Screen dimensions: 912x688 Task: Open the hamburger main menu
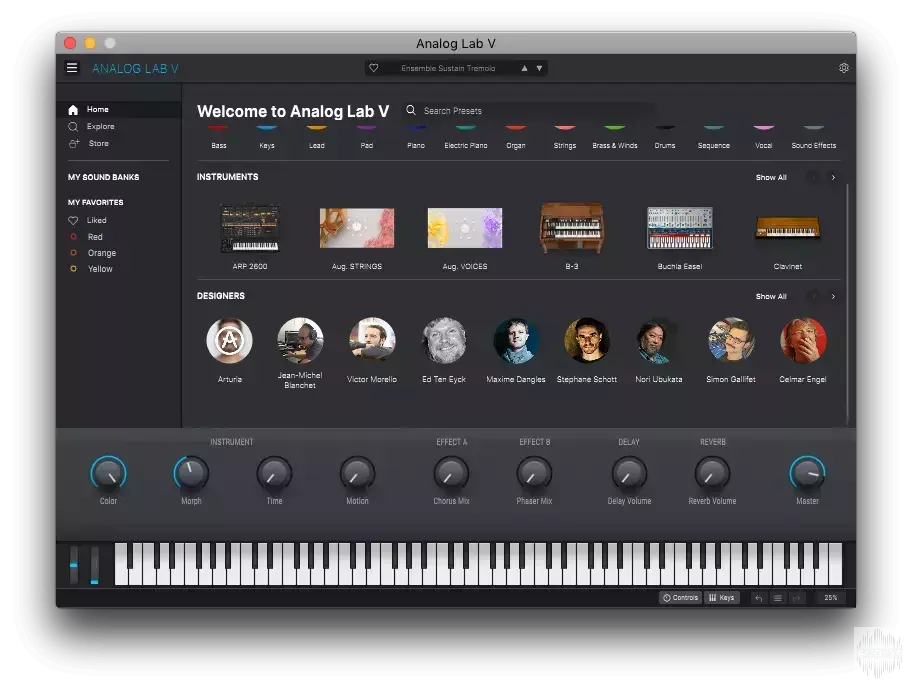coord(72,68)
